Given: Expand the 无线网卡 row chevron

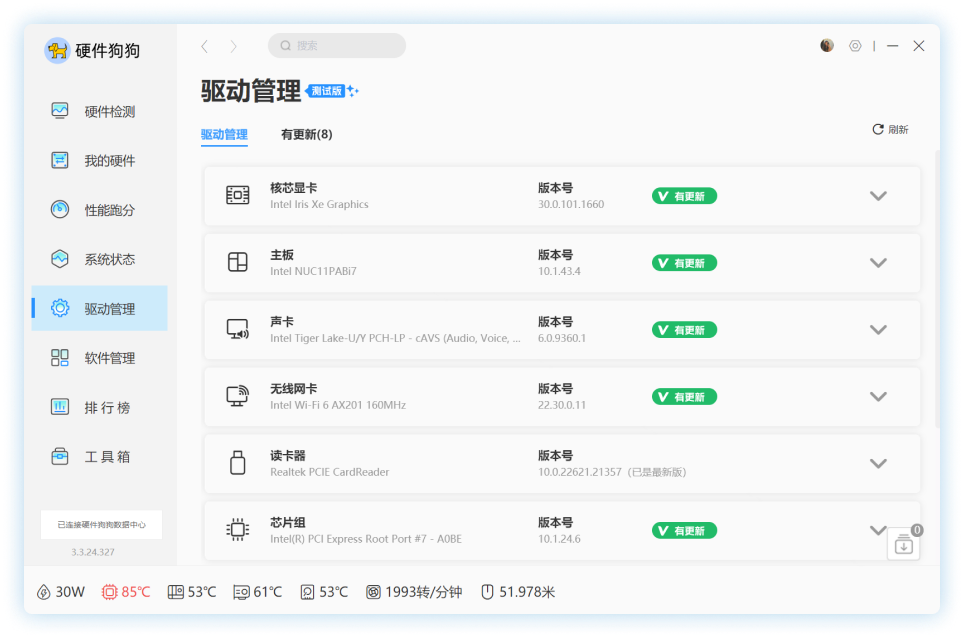Looking at the screenshot, I should (x=879, y=397).
